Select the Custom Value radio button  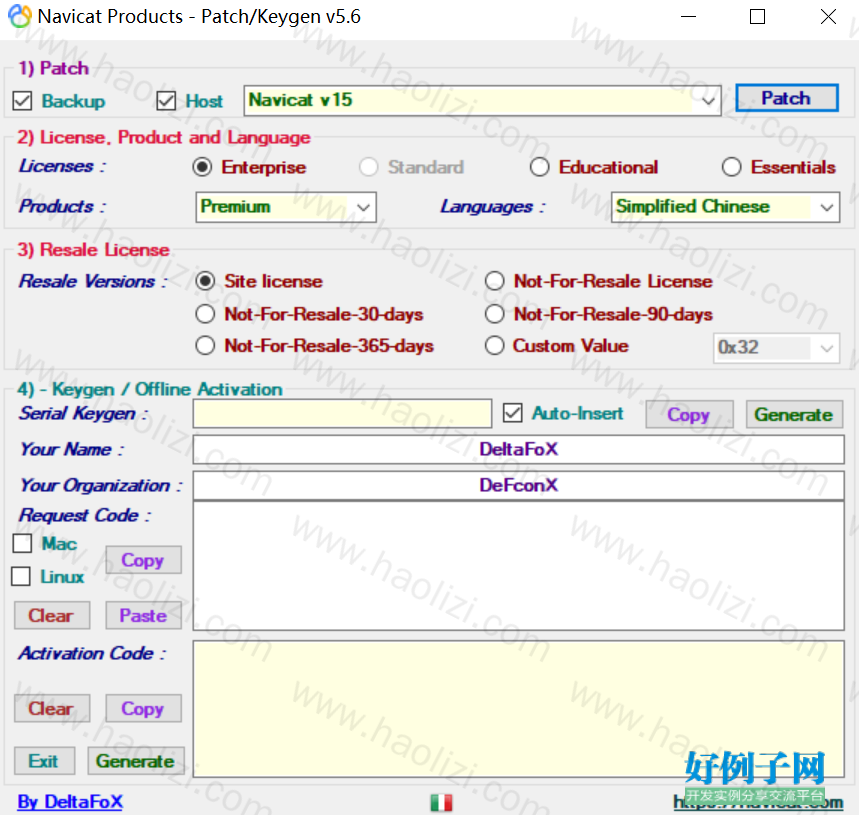coord(494,346)
